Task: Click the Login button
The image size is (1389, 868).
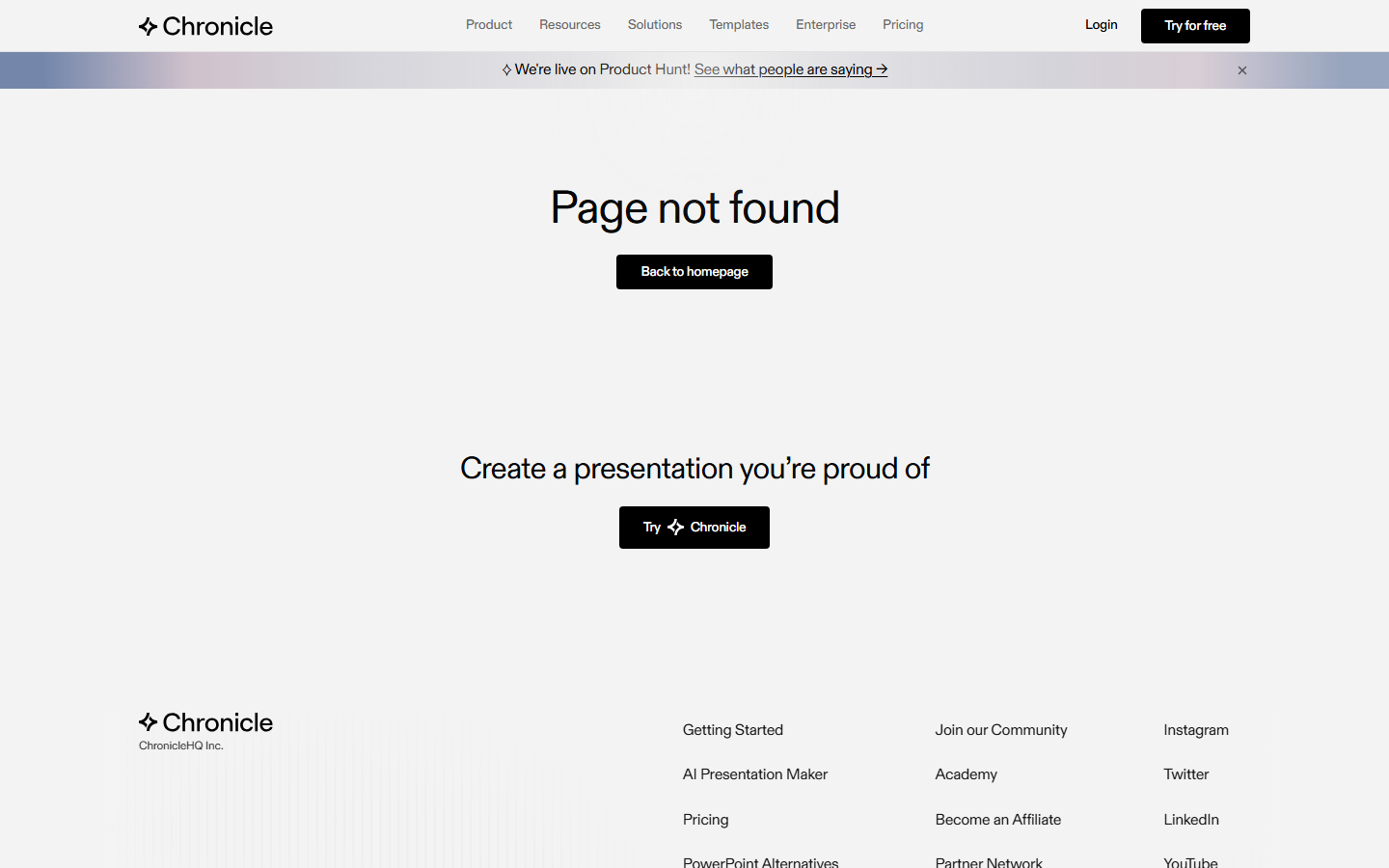Action: tap(1101, 25)
